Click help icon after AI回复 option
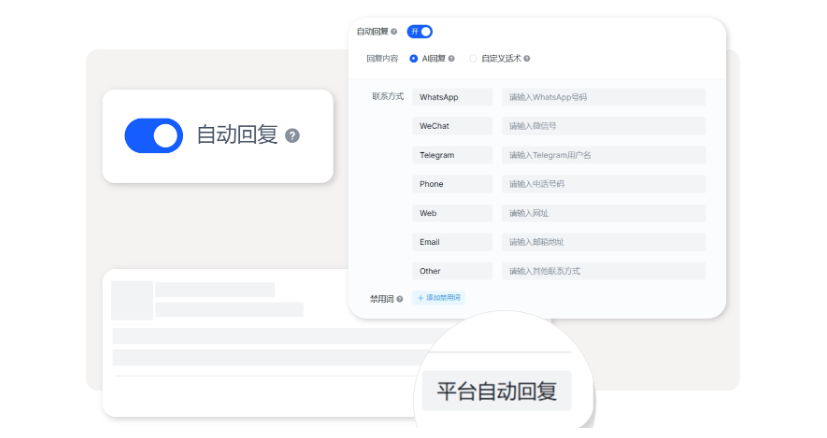Screen dimensions: 827x438 [x=452, y=59]
